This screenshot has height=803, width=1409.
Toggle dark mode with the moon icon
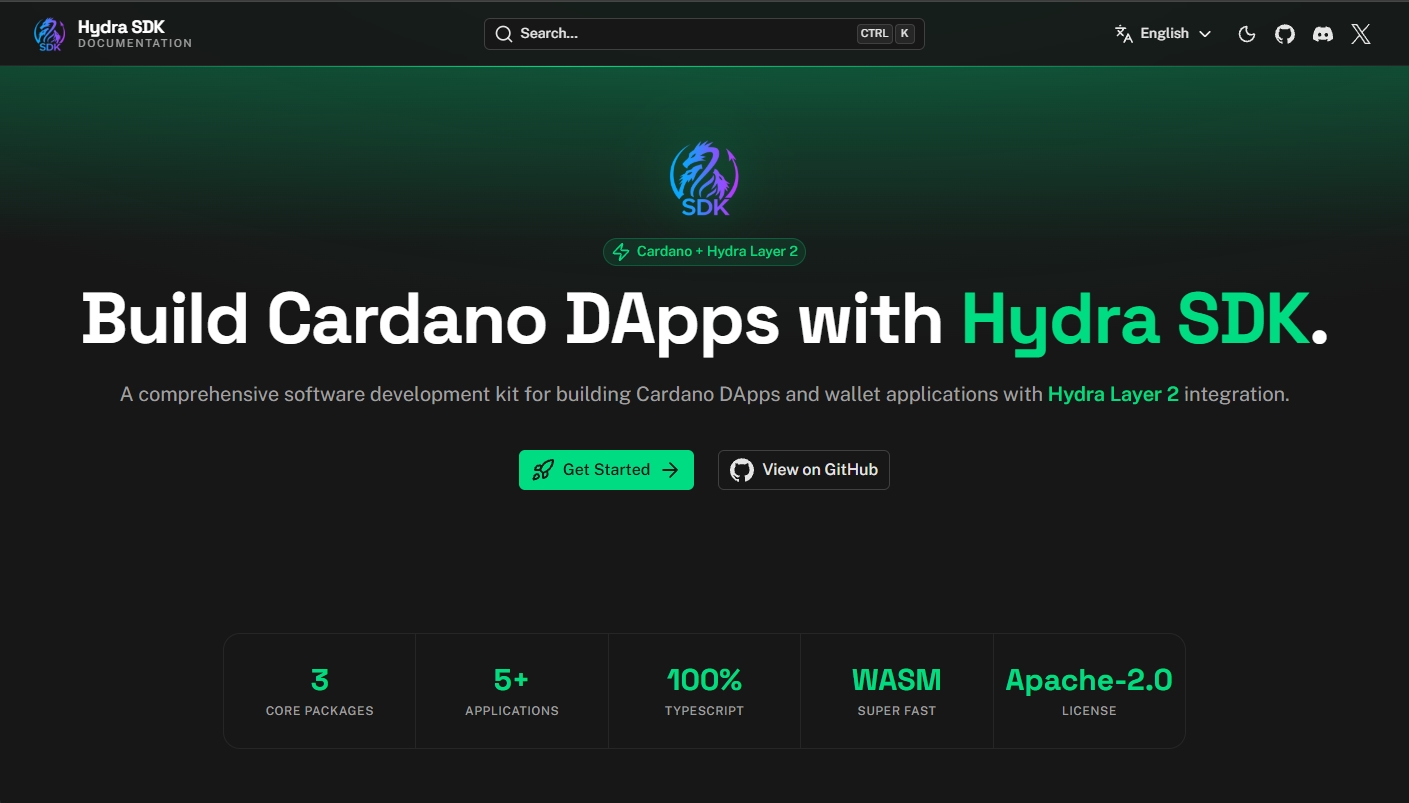click(x=1247, y=34)
